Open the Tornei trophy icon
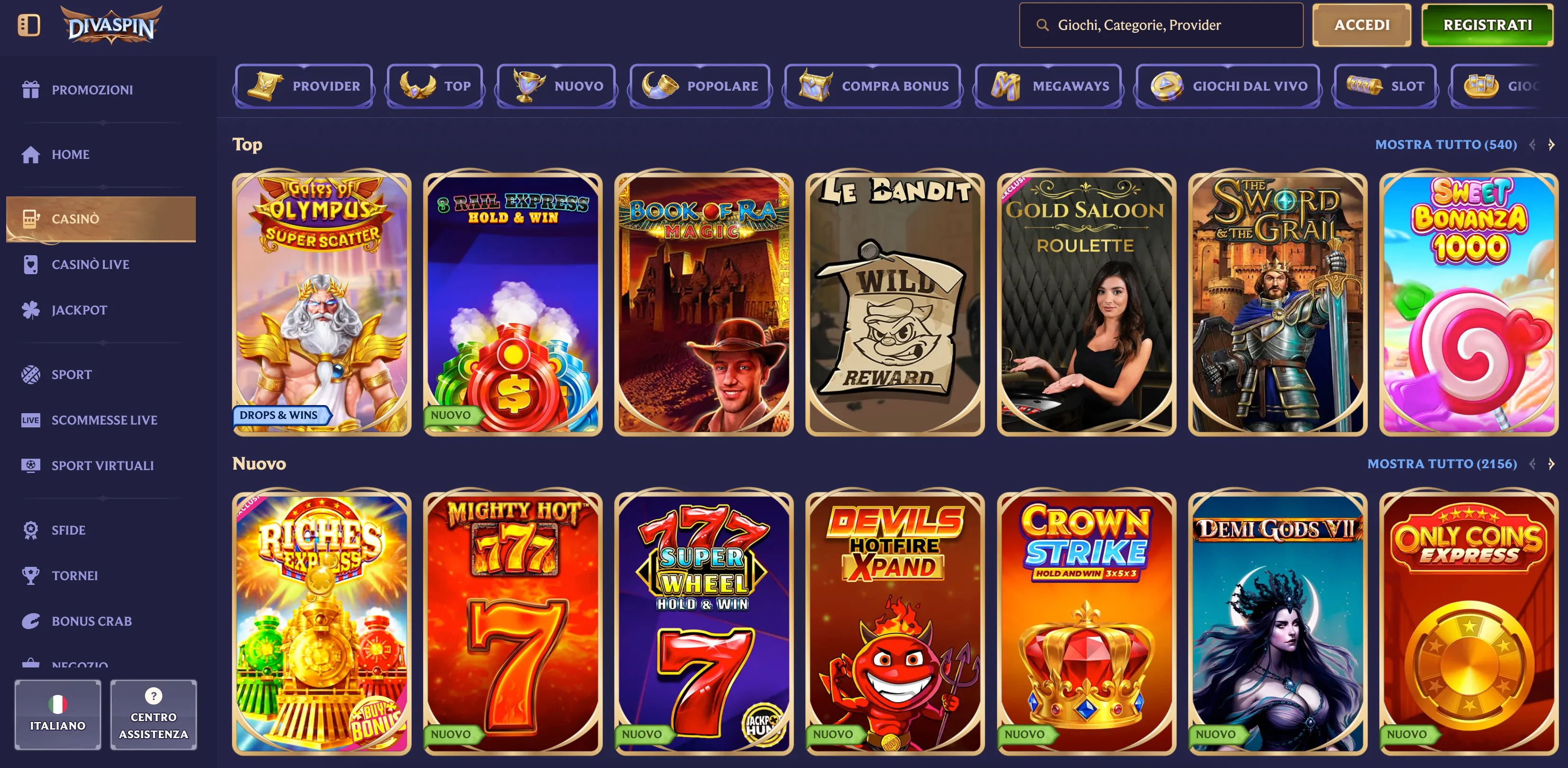Screen dimensions: 1568x768 (x=30, y=575)
